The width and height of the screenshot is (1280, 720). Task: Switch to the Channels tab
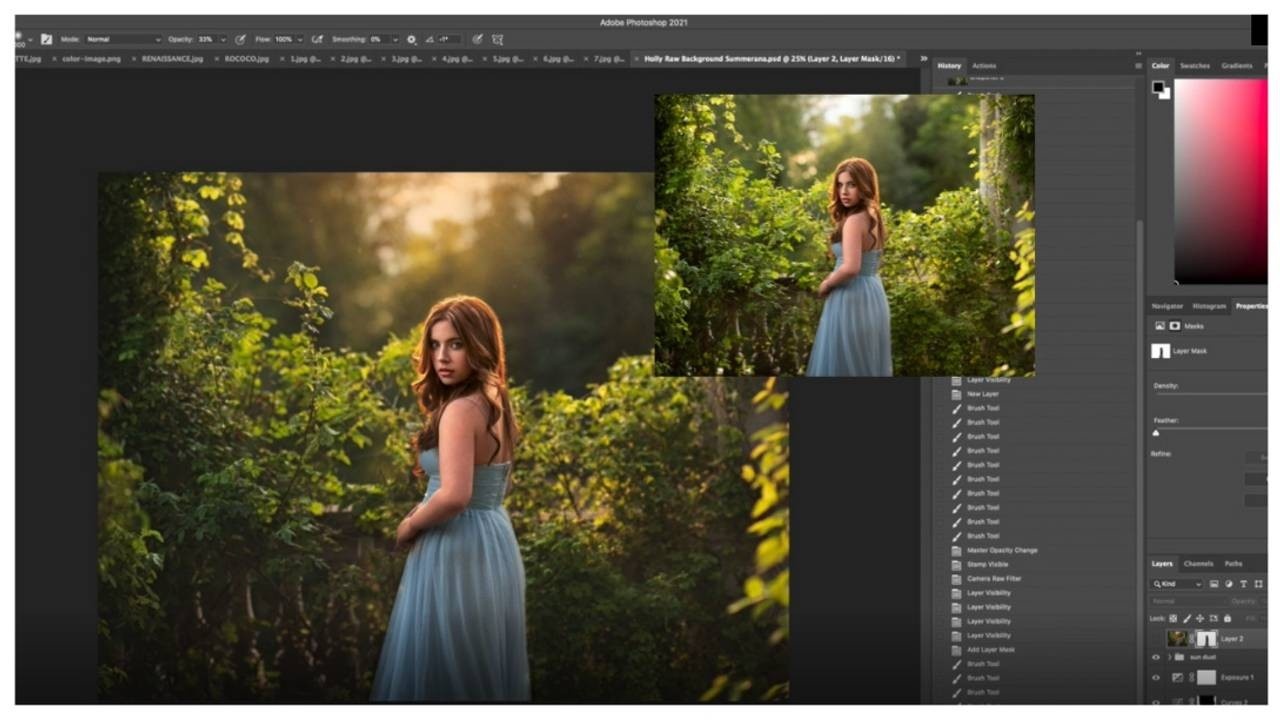point(1197,564)
